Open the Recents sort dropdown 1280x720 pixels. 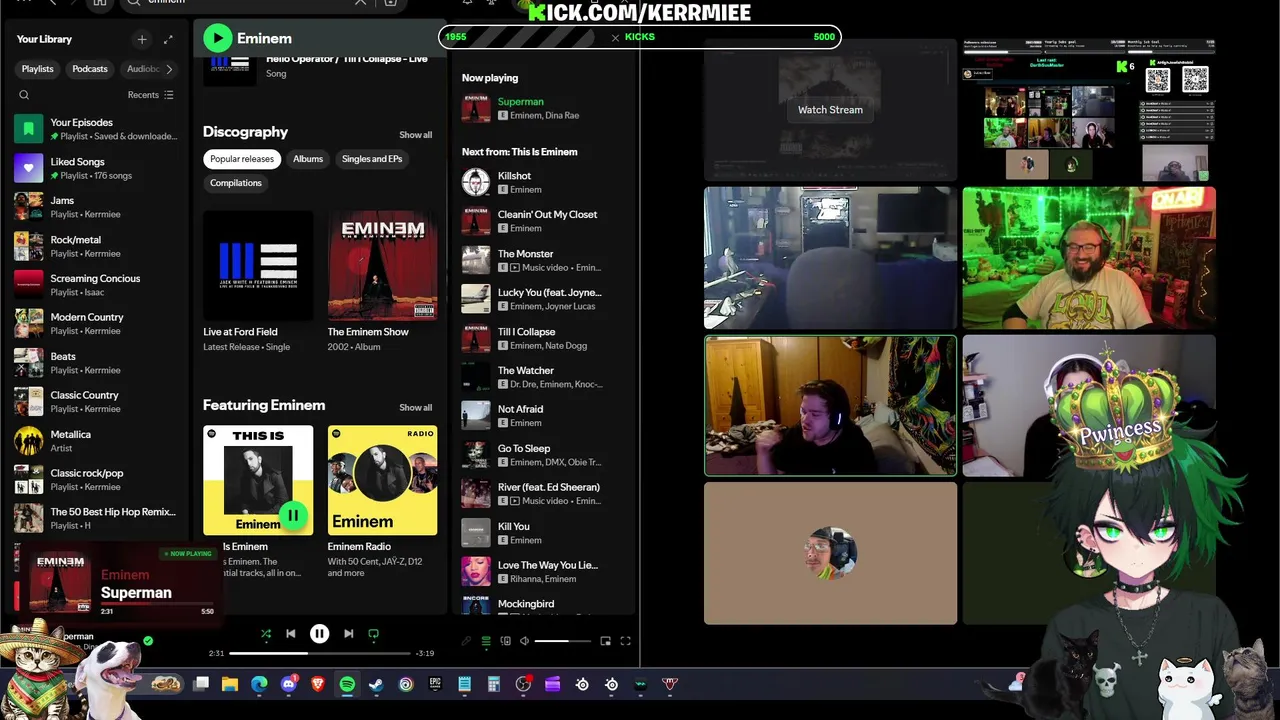click(x=150, y=95)
